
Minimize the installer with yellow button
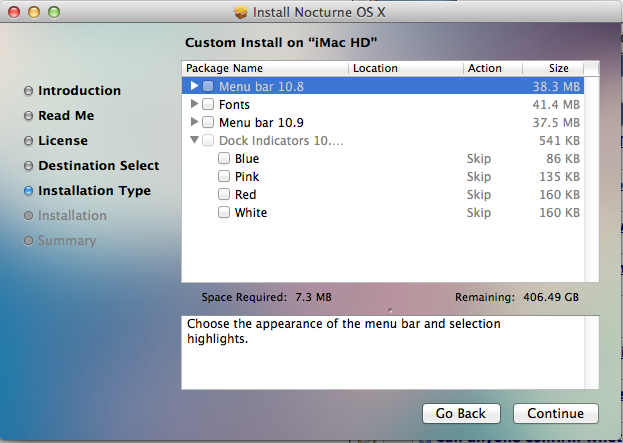point(34,12)
